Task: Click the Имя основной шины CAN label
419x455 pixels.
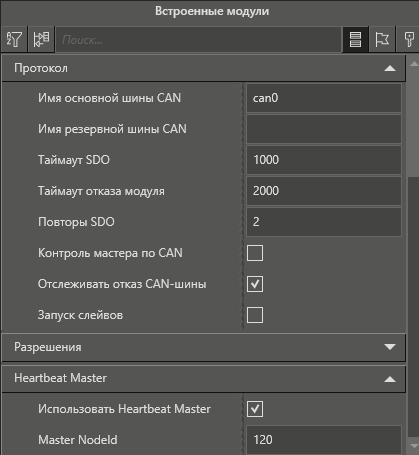Action: 109,98
